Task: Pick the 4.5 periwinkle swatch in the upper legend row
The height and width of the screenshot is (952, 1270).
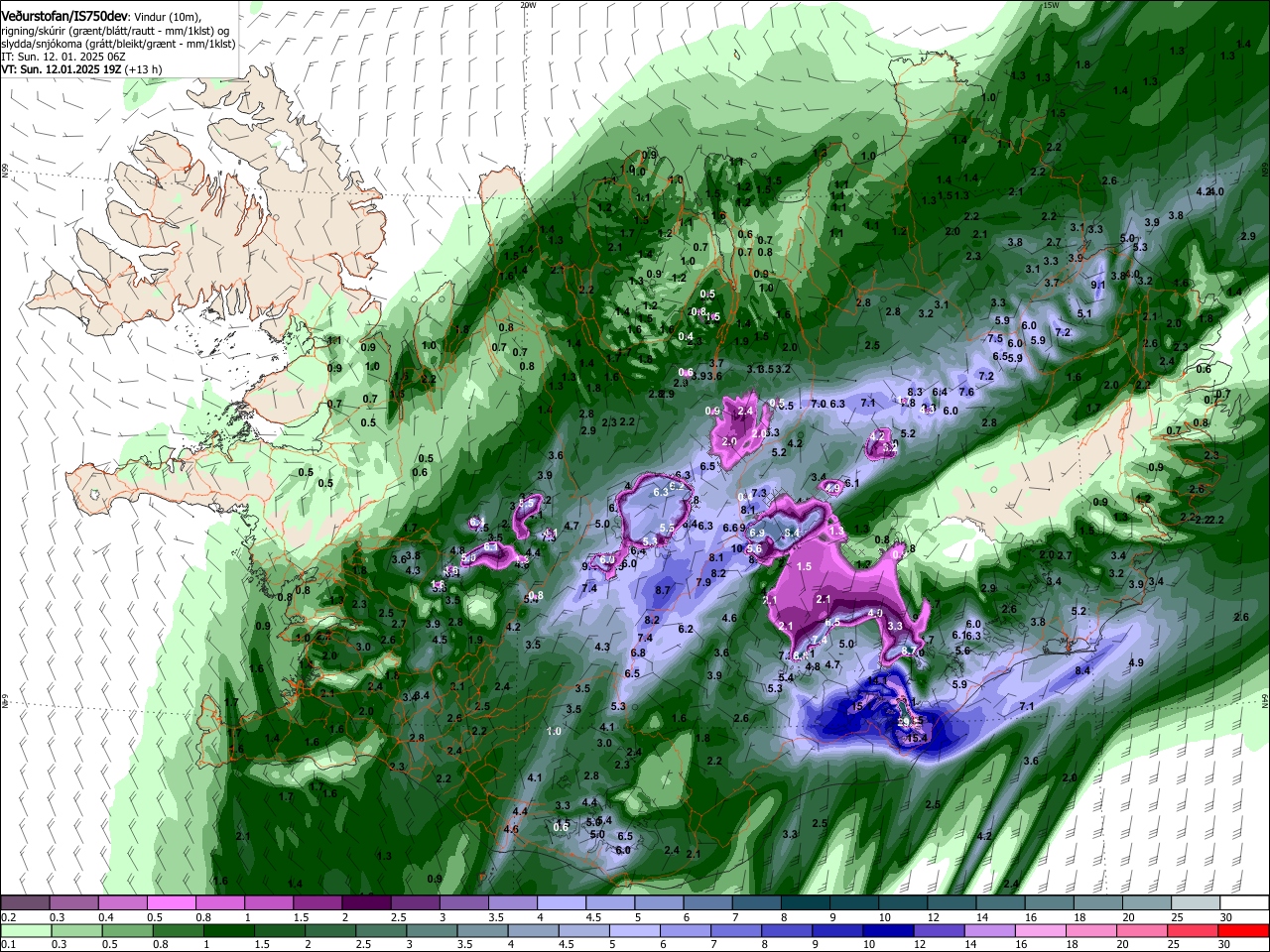Action: 610,902
